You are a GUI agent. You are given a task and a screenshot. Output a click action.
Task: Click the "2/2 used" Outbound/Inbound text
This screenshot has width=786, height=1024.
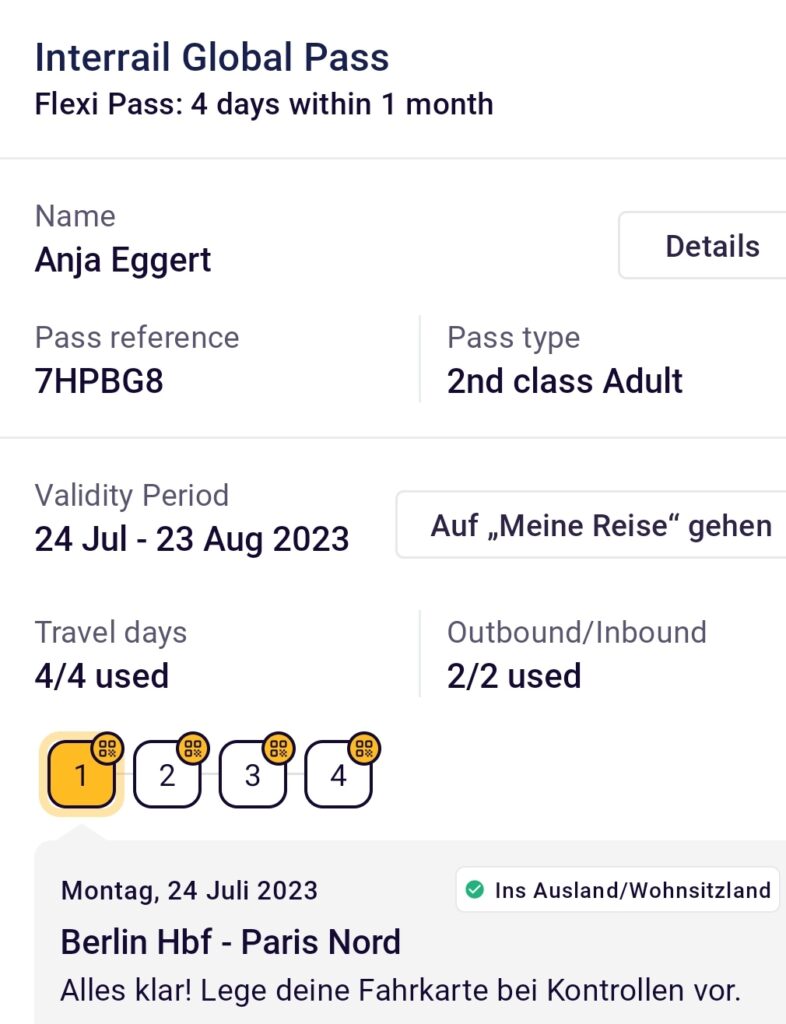tap(514, 676)
